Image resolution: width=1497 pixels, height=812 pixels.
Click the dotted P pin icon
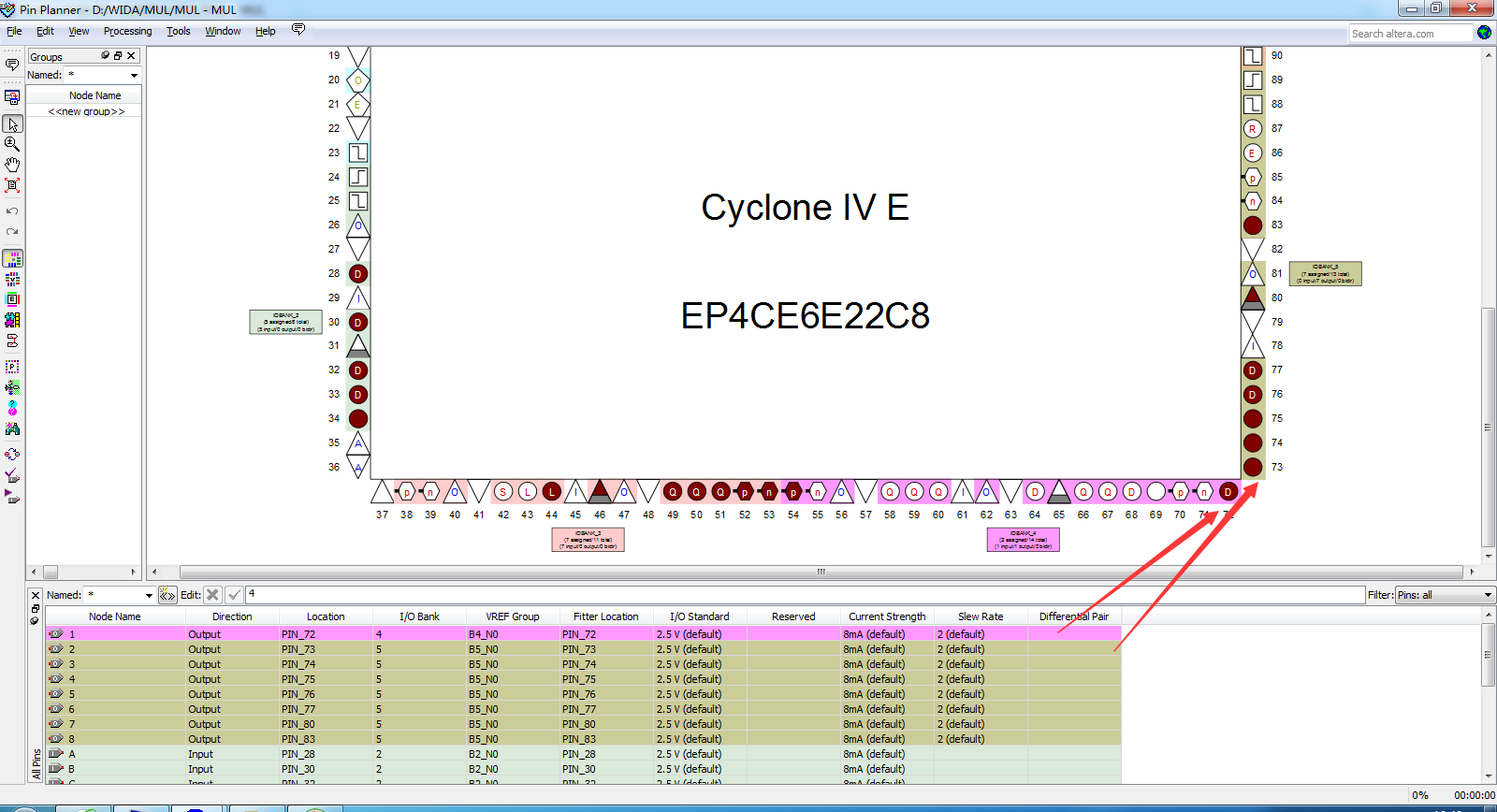(x=12, y=367)
